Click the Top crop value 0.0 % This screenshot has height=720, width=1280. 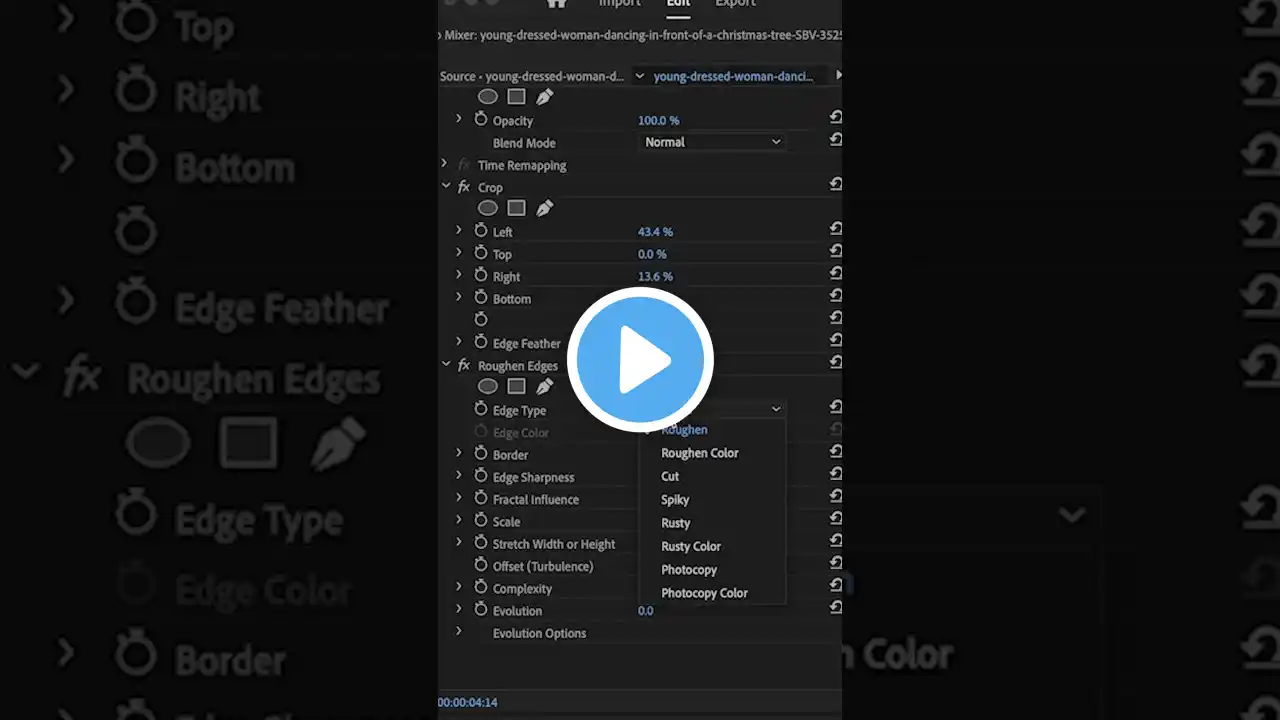pos(652,254)
